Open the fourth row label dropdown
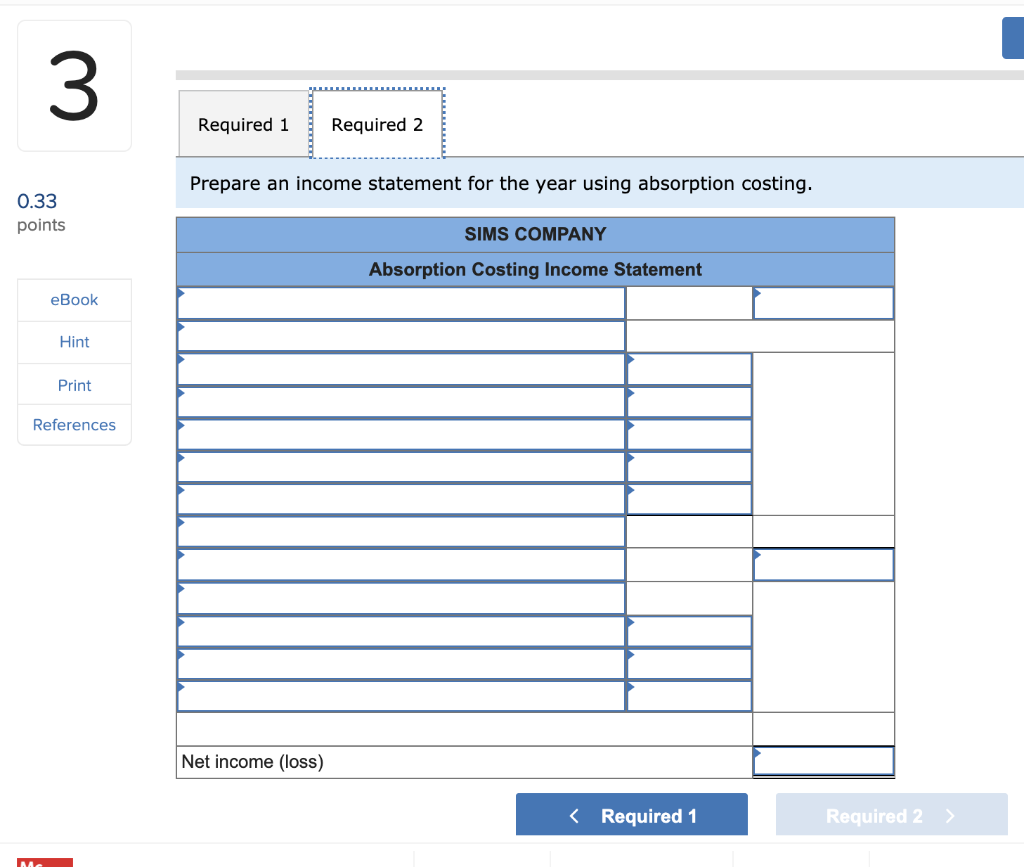This screenshot has height=867, width=1024. click(x=401, y=402)
